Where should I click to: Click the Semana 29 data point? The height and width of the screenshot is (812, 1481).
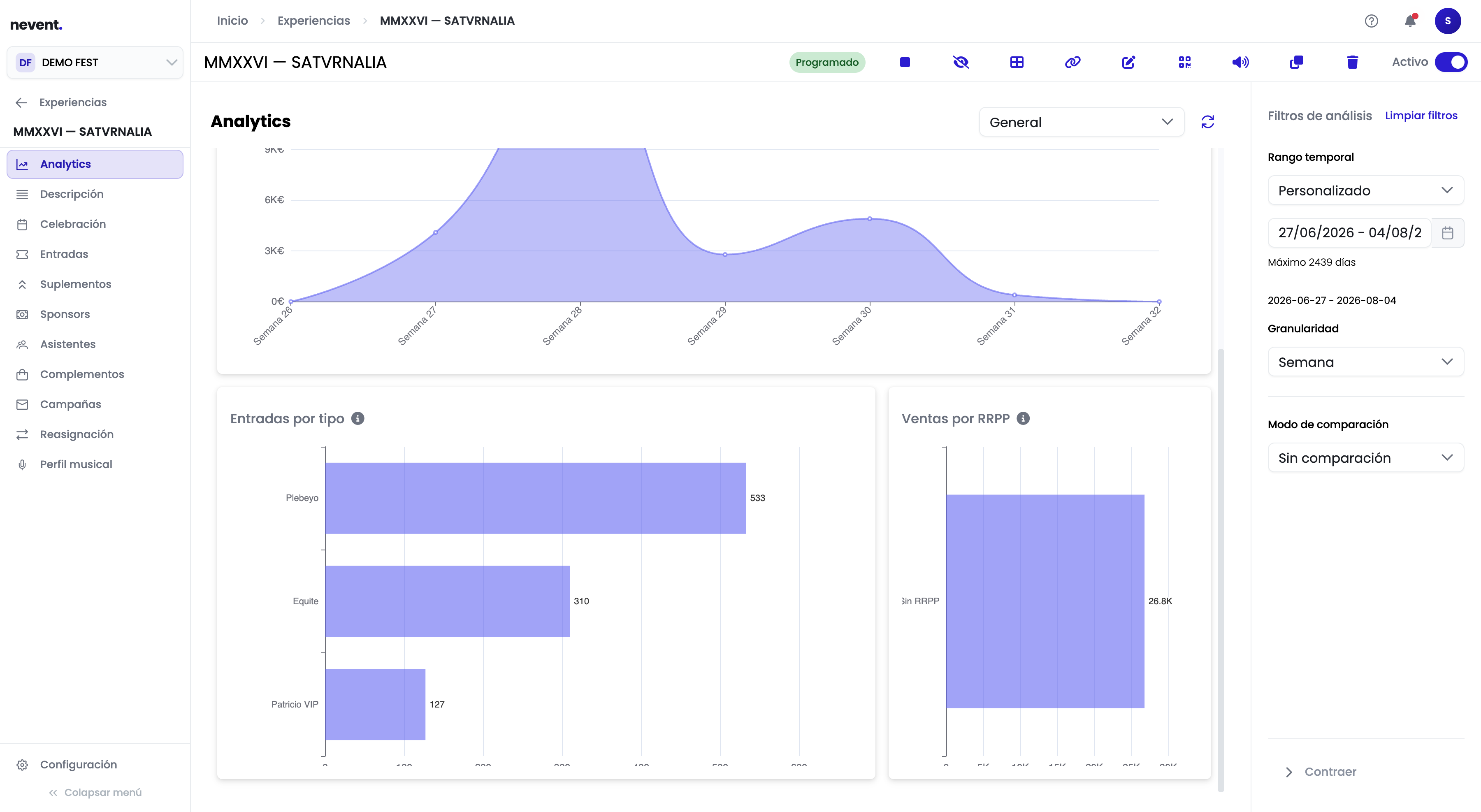point(725,255)
